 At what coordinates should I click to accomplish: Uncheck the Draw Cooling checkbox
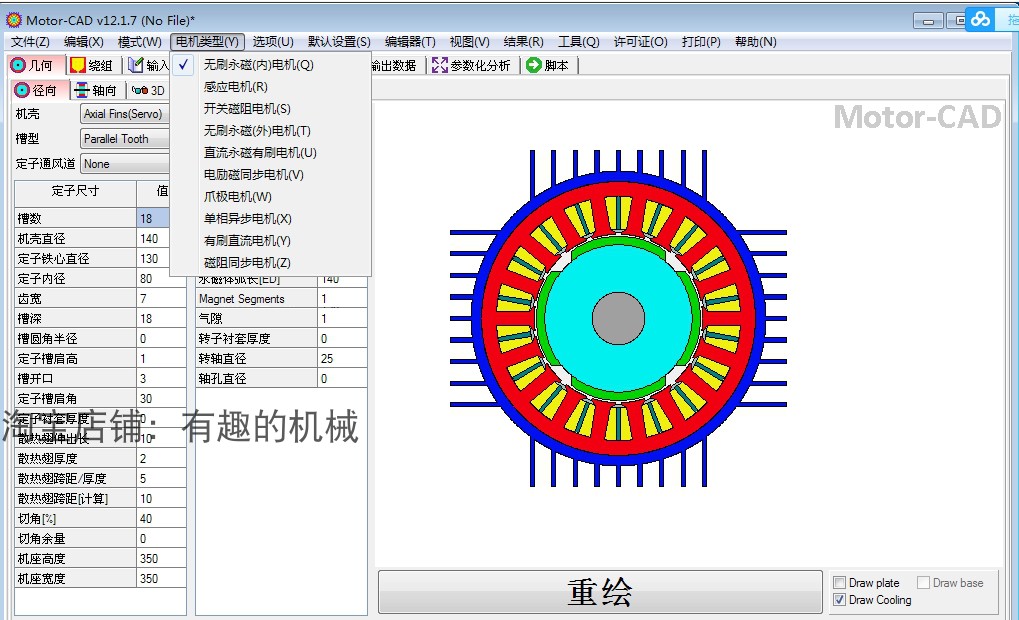click(x=840, y=600)
